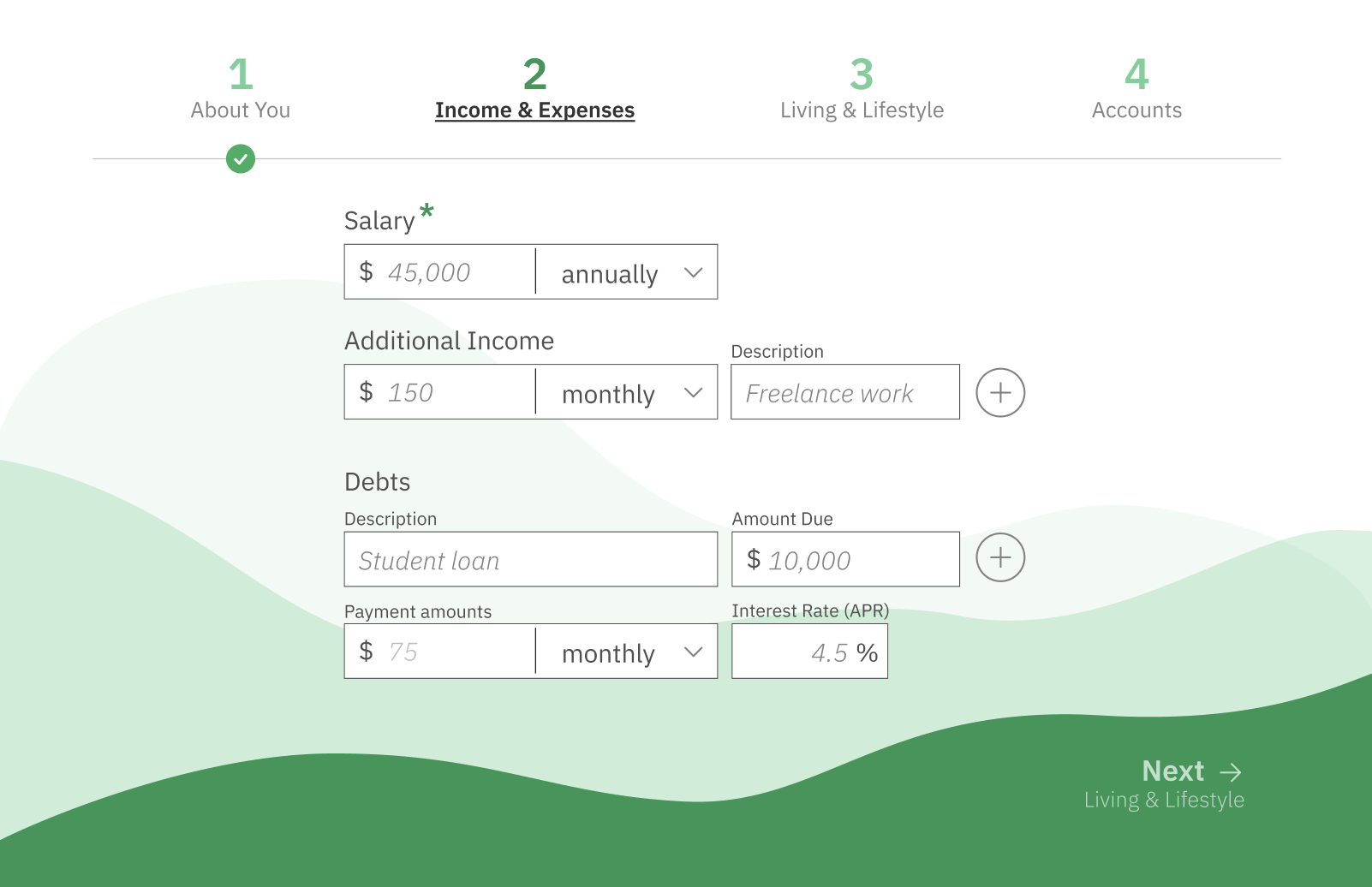Click the step 3 number indicator
Viewport: 1372px width, 887px height.
[862, 75]
